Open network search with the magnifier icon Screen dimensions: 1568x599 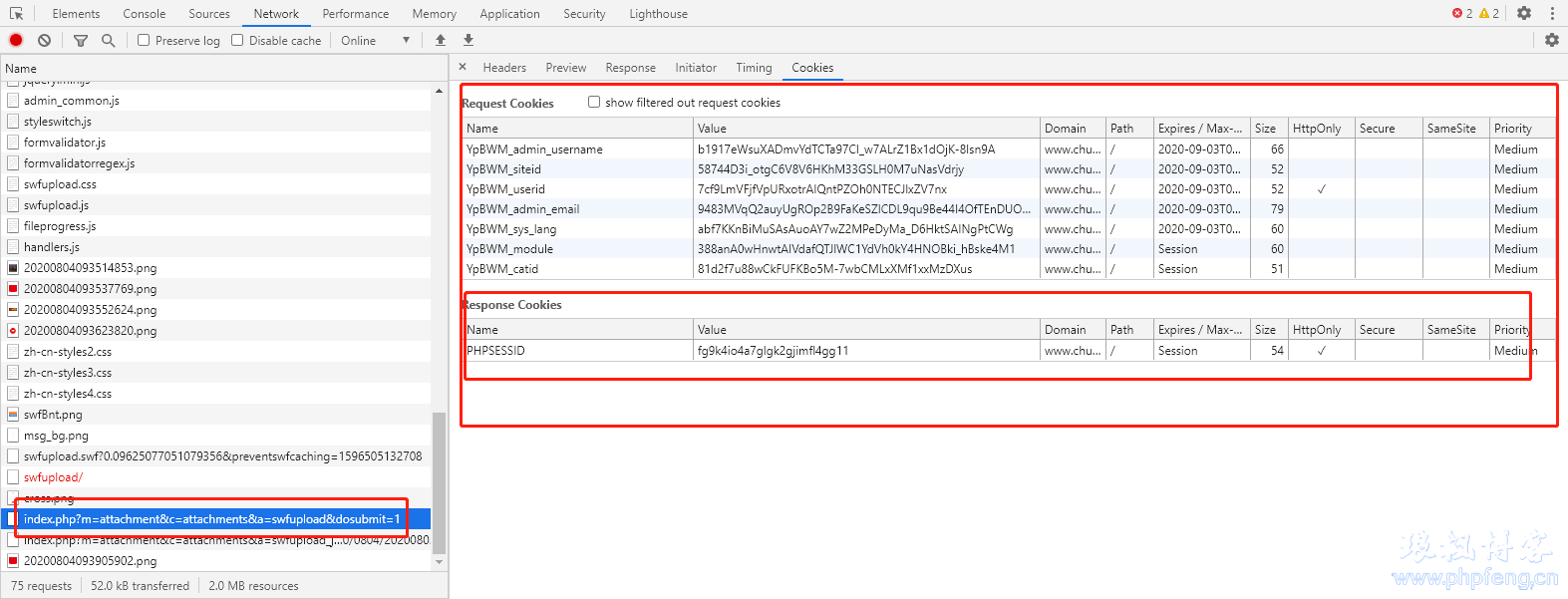coord(109,41)
